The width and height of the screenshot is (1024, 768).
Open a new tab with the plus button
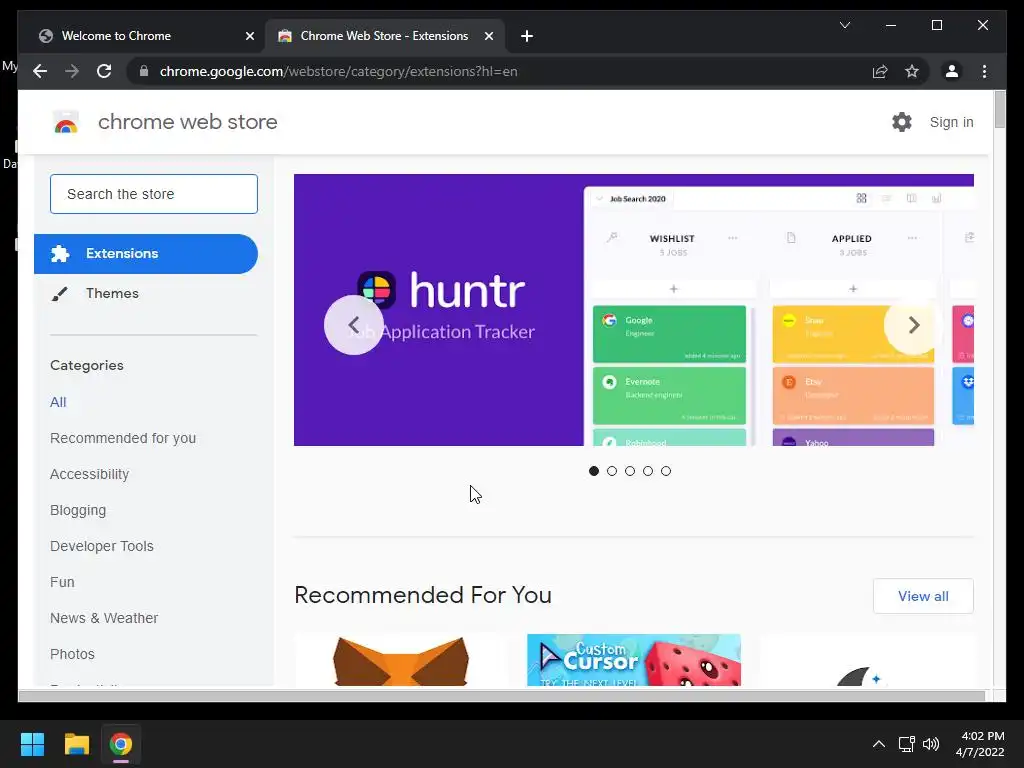(x=527, y=36)
